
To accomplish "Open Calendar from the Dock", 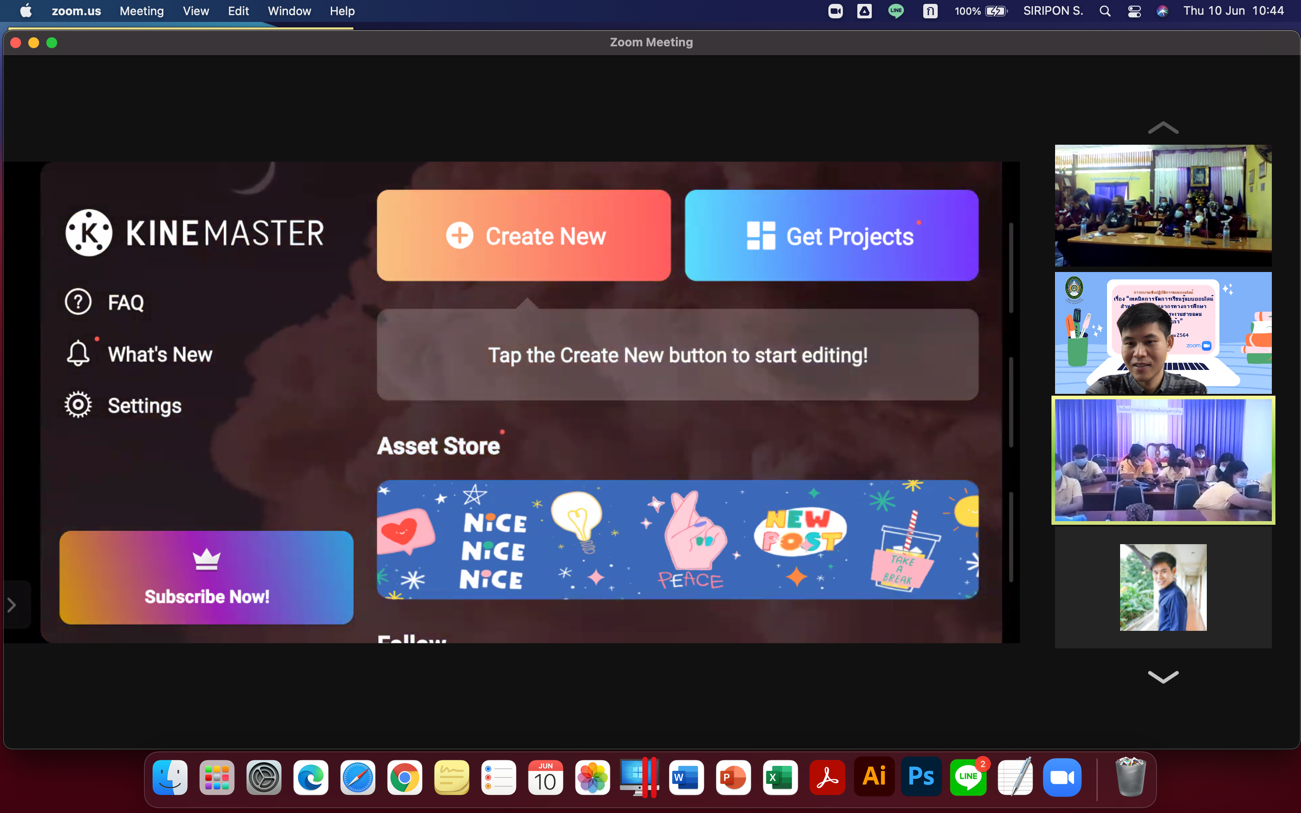I will (546, 778).
